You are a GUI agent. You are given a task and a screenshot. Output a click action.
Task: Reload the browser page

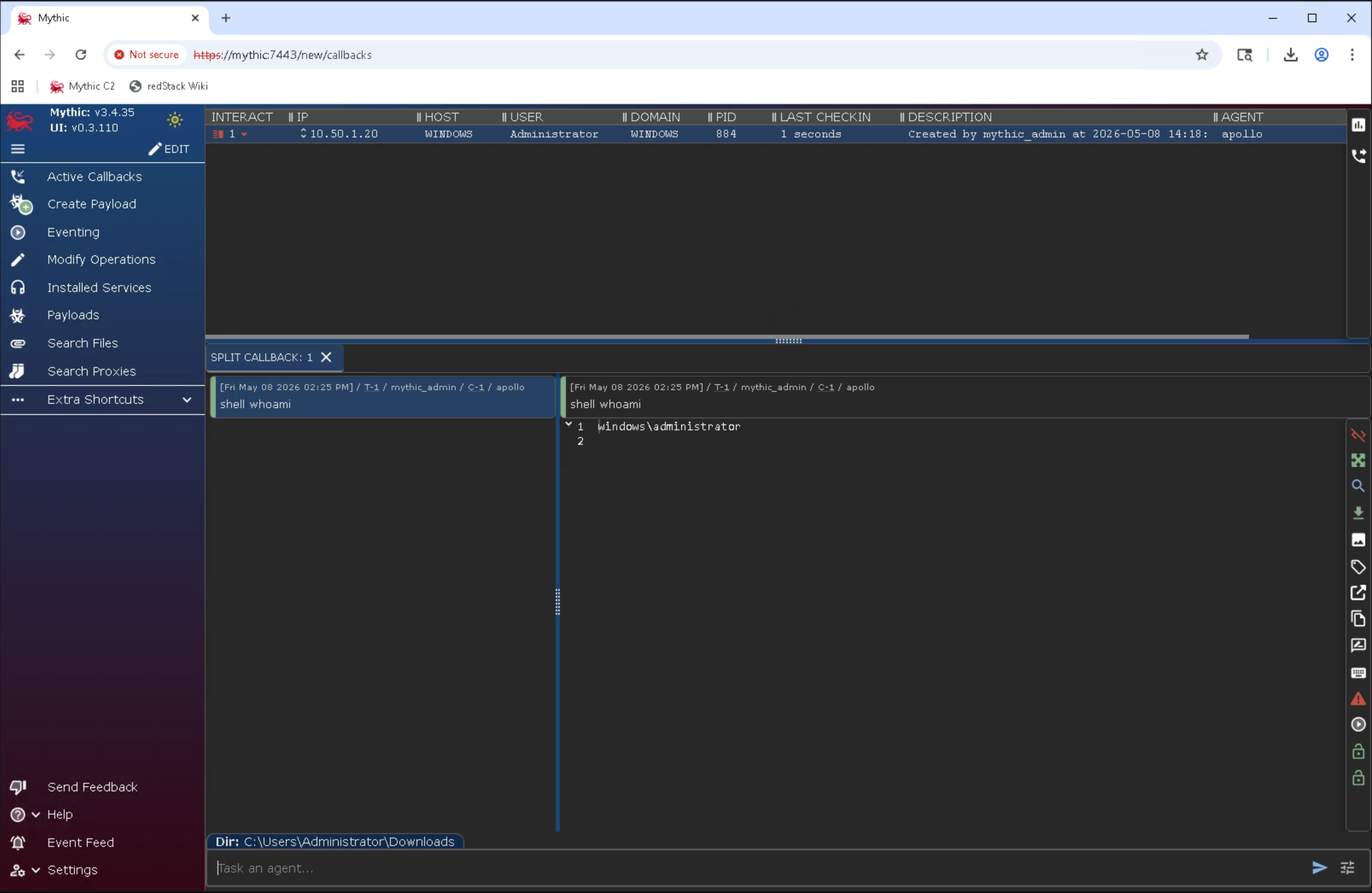81,55
